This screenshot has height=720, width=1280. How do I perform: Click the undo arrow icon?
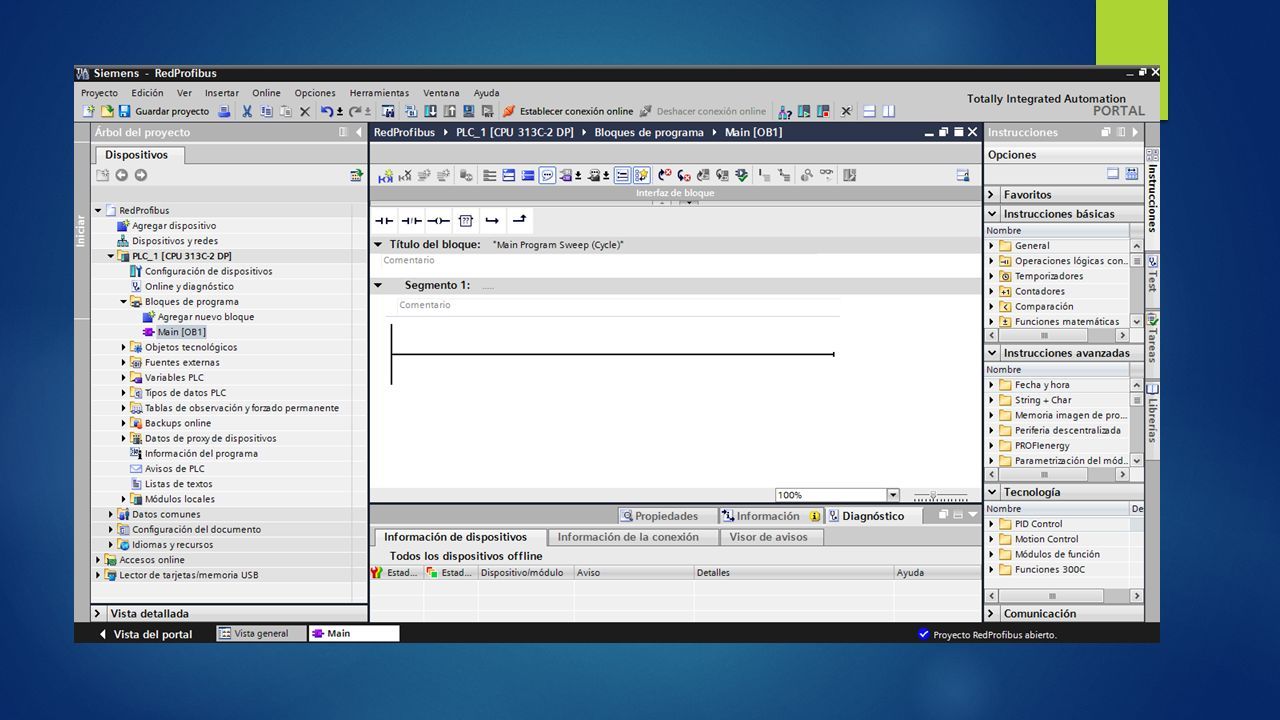[x=326, y=111]
